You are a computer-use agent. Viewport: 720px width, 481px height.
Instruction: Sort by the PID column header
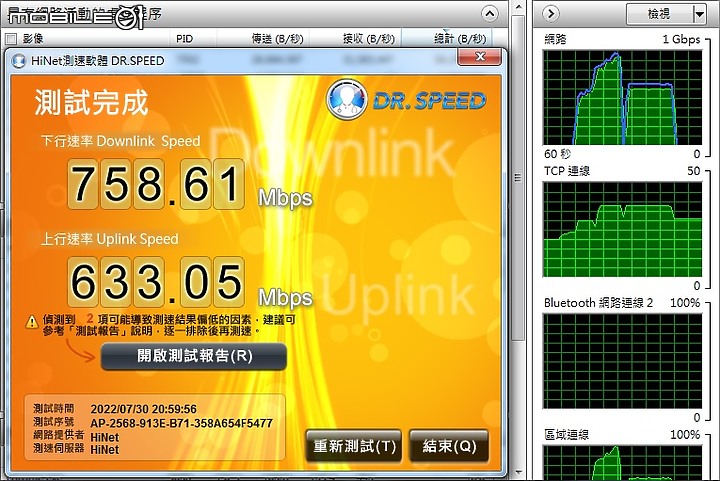(184, 39)
